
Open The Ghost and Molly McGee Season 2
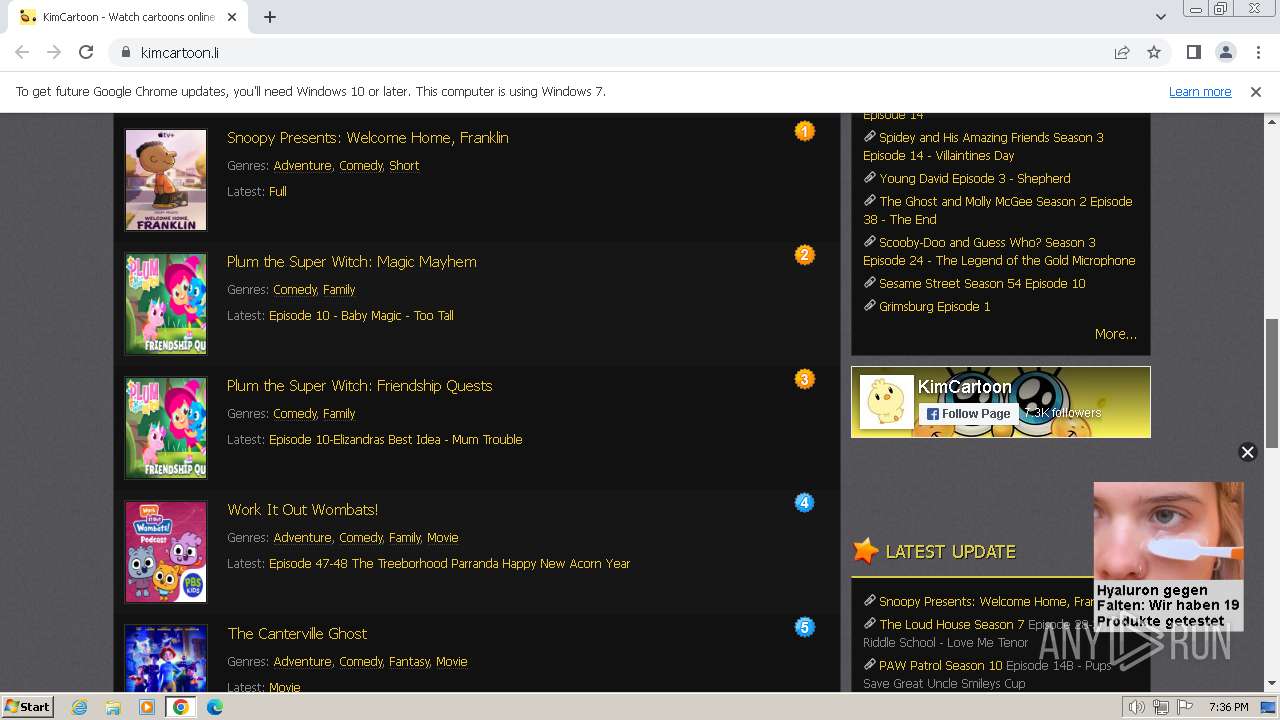(998, 210)
